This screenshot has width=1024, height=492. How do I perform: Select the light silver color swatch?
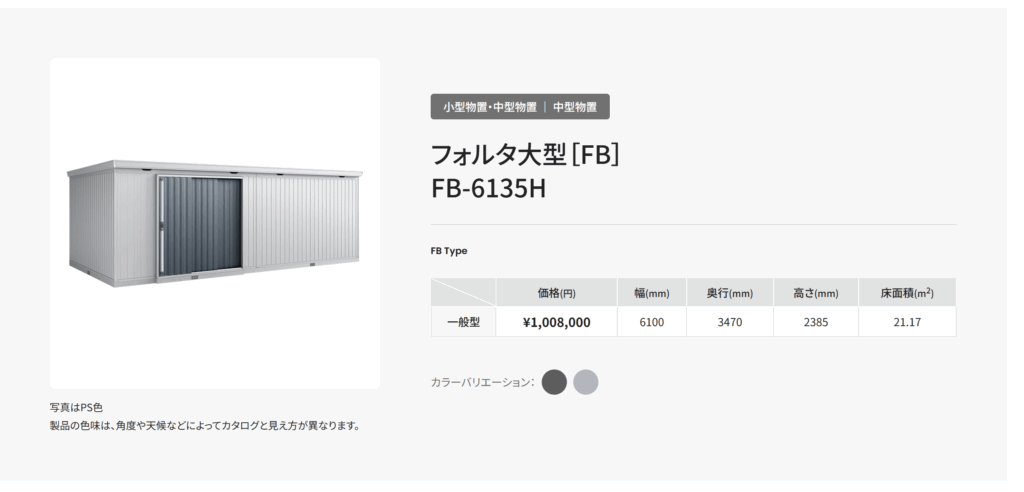pyautogui.click(x=586, y=382)
